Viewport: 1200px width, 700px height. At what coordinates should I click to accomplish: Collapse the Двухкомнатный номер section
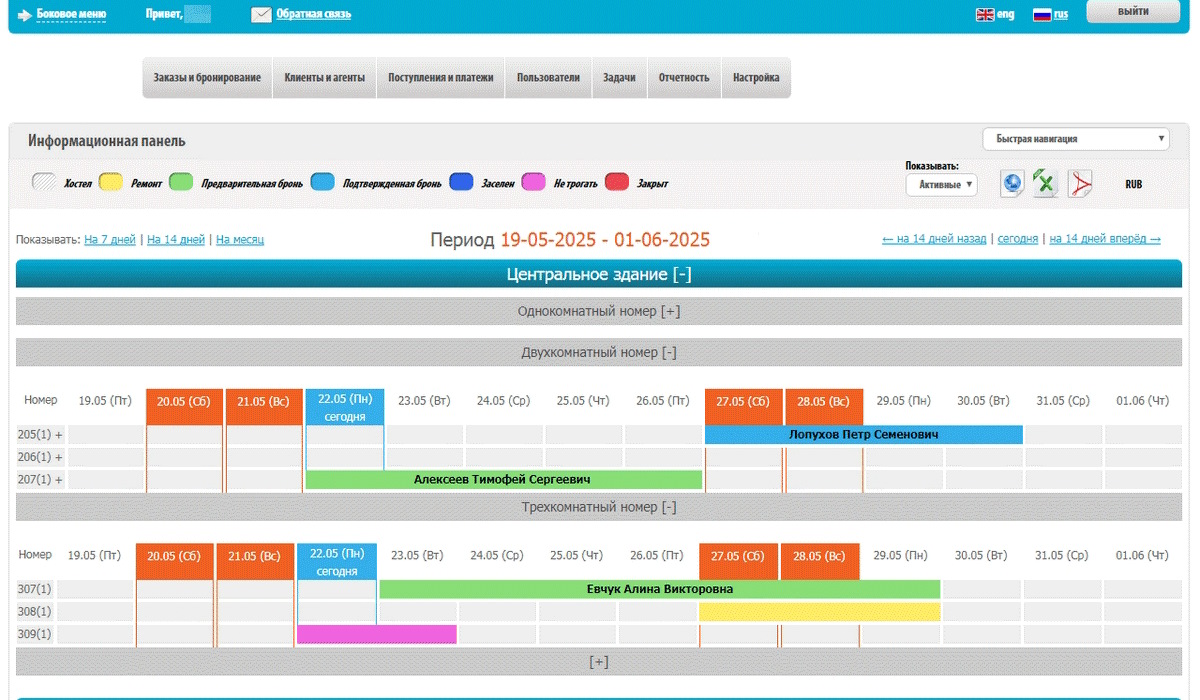coord(669,353)
